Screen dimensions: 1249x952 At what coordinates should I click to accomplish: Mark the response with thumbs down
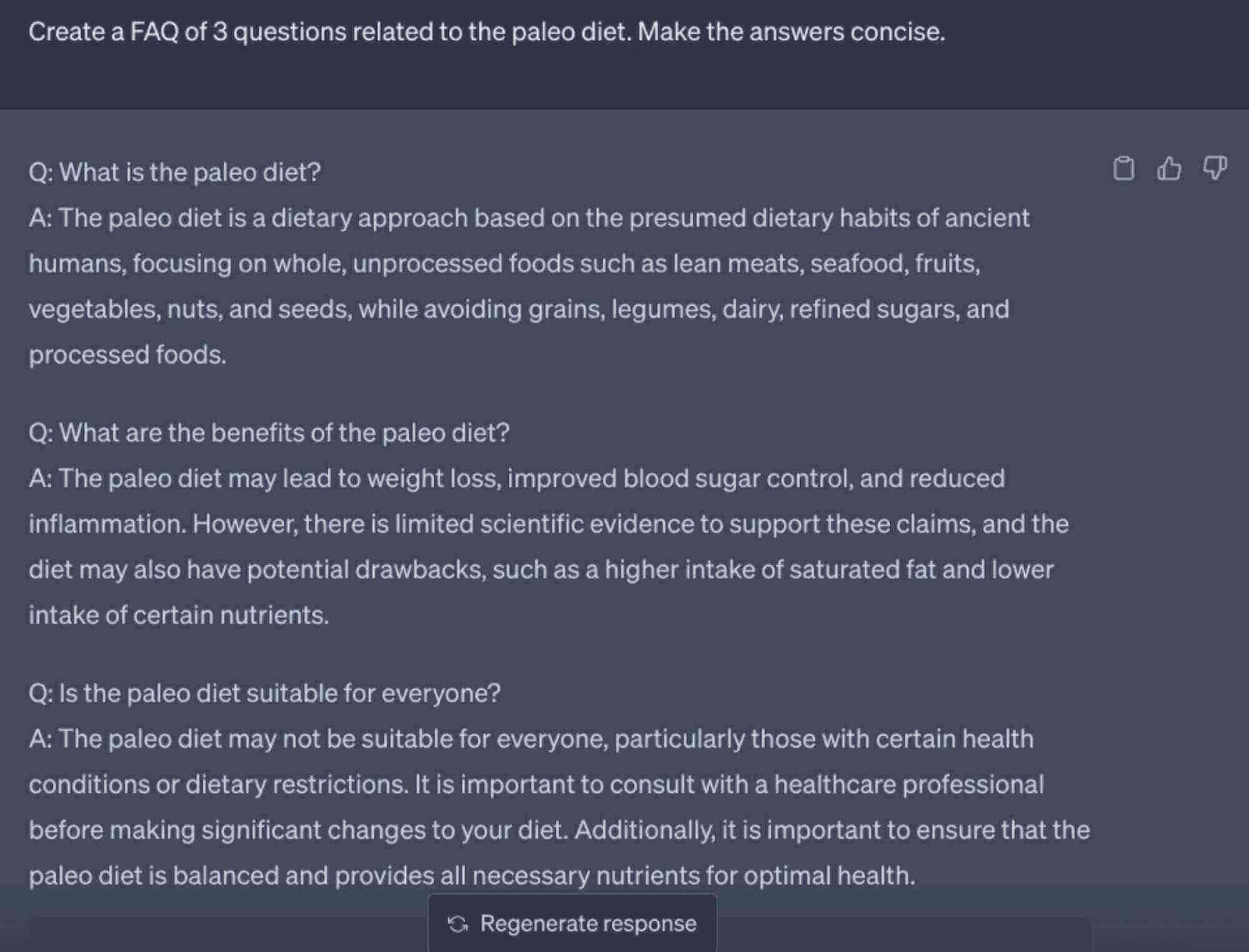(1215, 168)
